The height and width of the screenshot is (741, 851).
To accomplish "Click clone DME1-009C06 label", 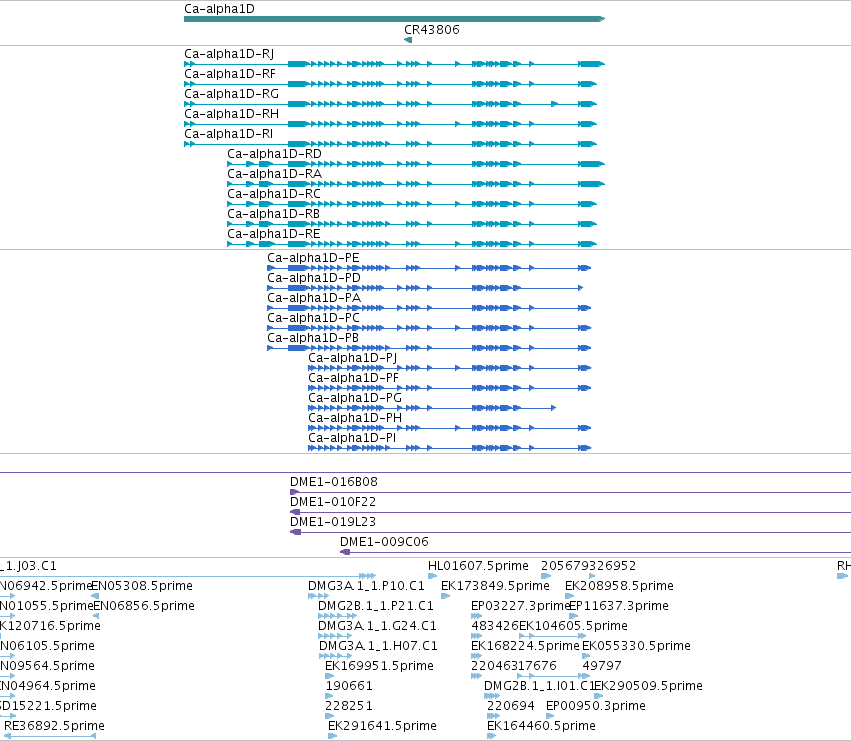I will (384, 542).
